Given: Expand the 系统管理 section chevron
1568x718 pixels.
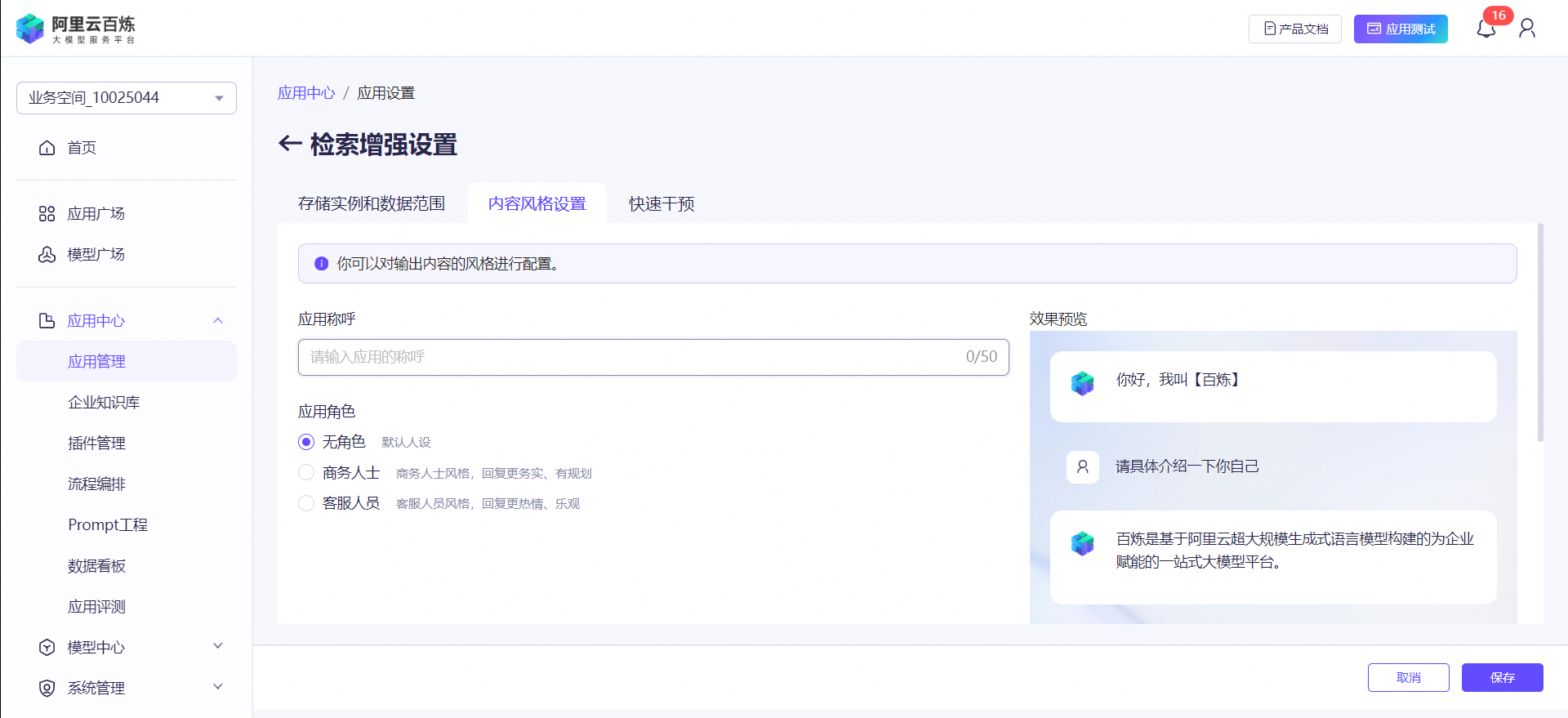Looking at the screenshot, I should point(218,687).
